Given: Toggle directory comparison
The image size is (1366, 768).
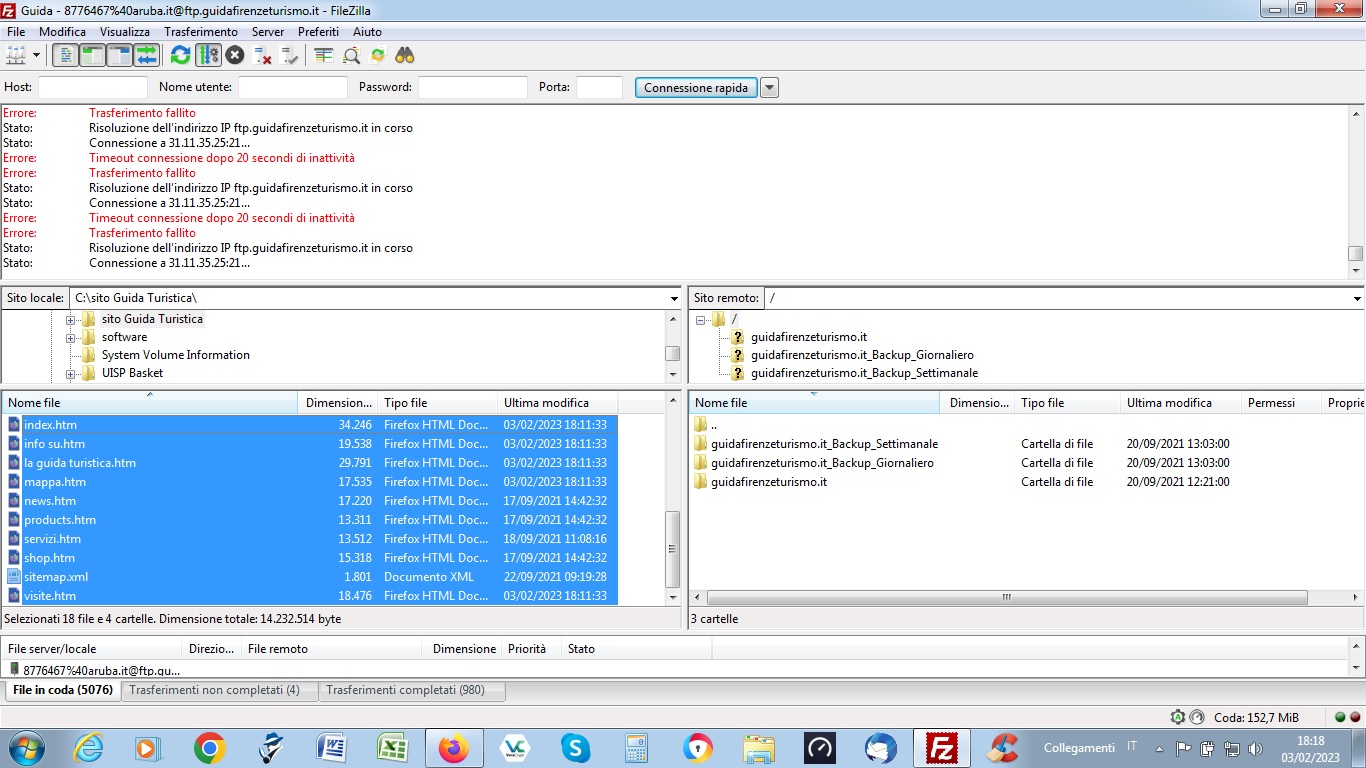Looking at the screenshot, I should [x=351, y=55].
